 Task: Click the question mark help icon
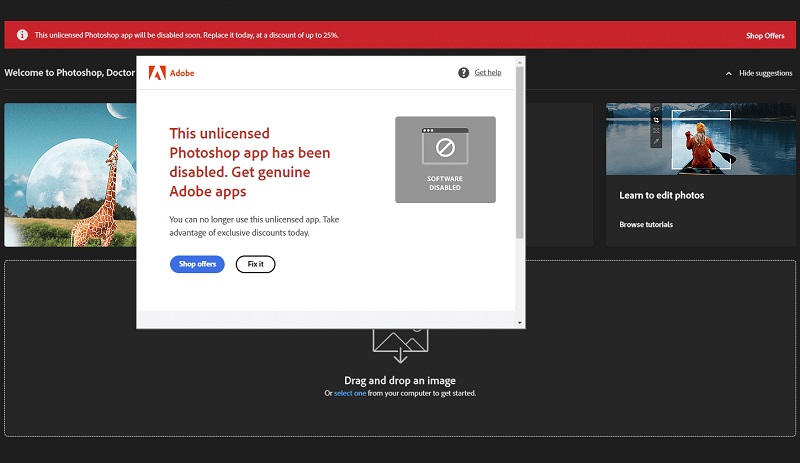[463, 72]
